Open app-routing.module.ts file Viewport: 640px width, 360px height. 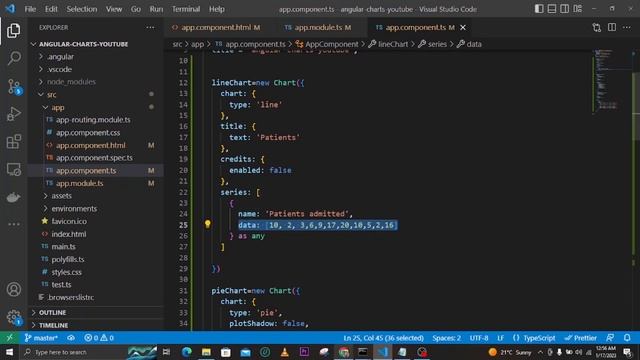93,120
